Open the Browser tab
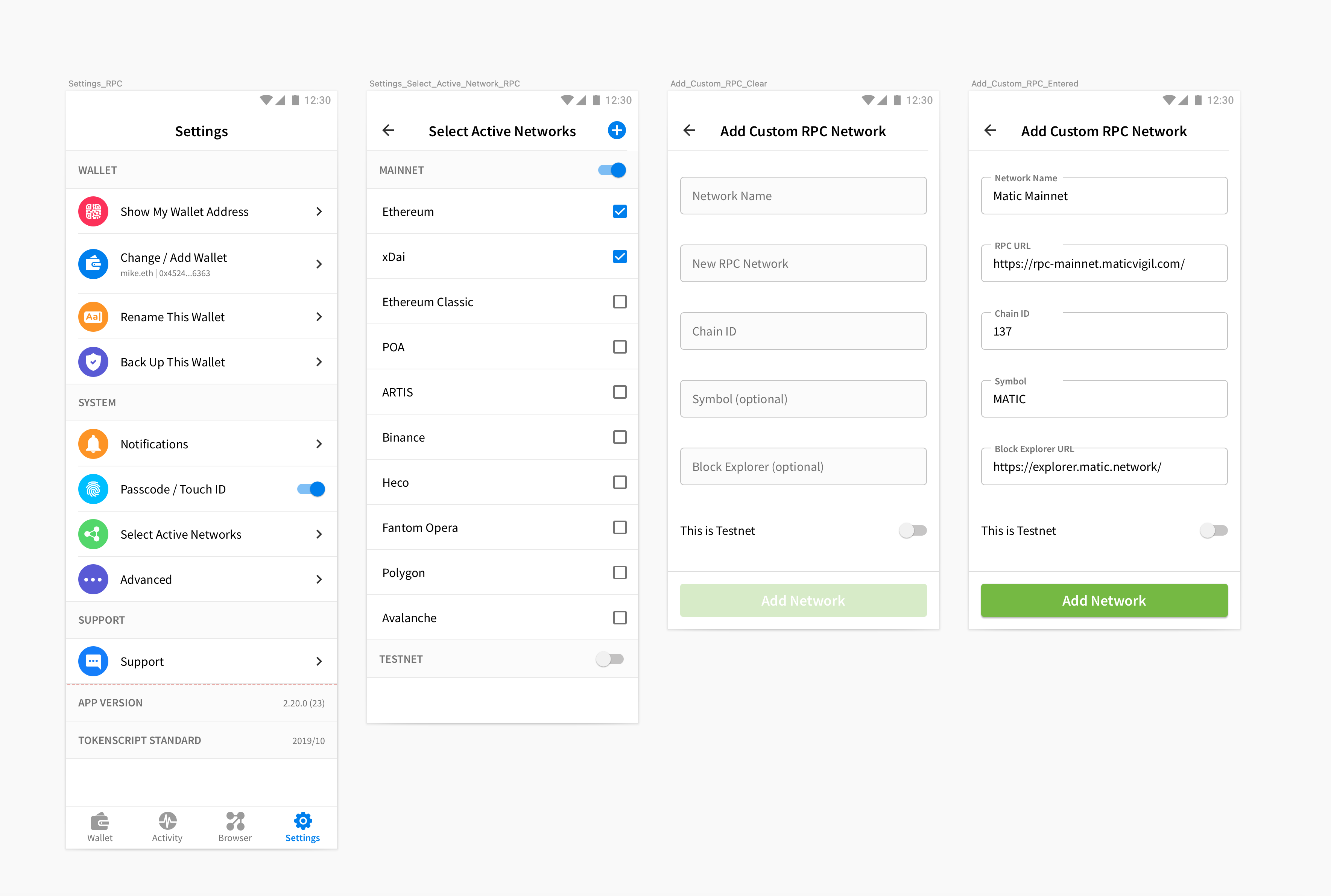This screenshot has height=896, width=1331. (235, 827)
